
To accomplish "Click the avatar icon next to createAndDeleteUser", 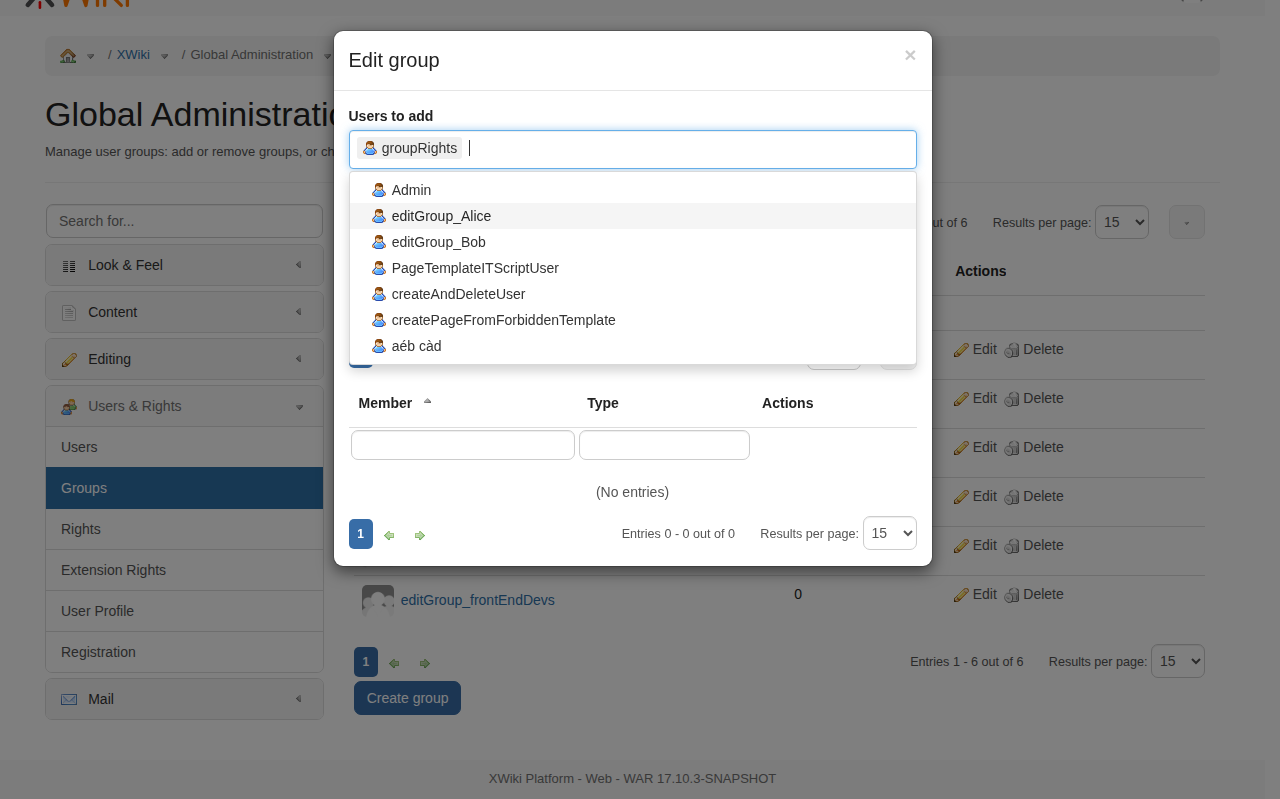I will [379, 294].
